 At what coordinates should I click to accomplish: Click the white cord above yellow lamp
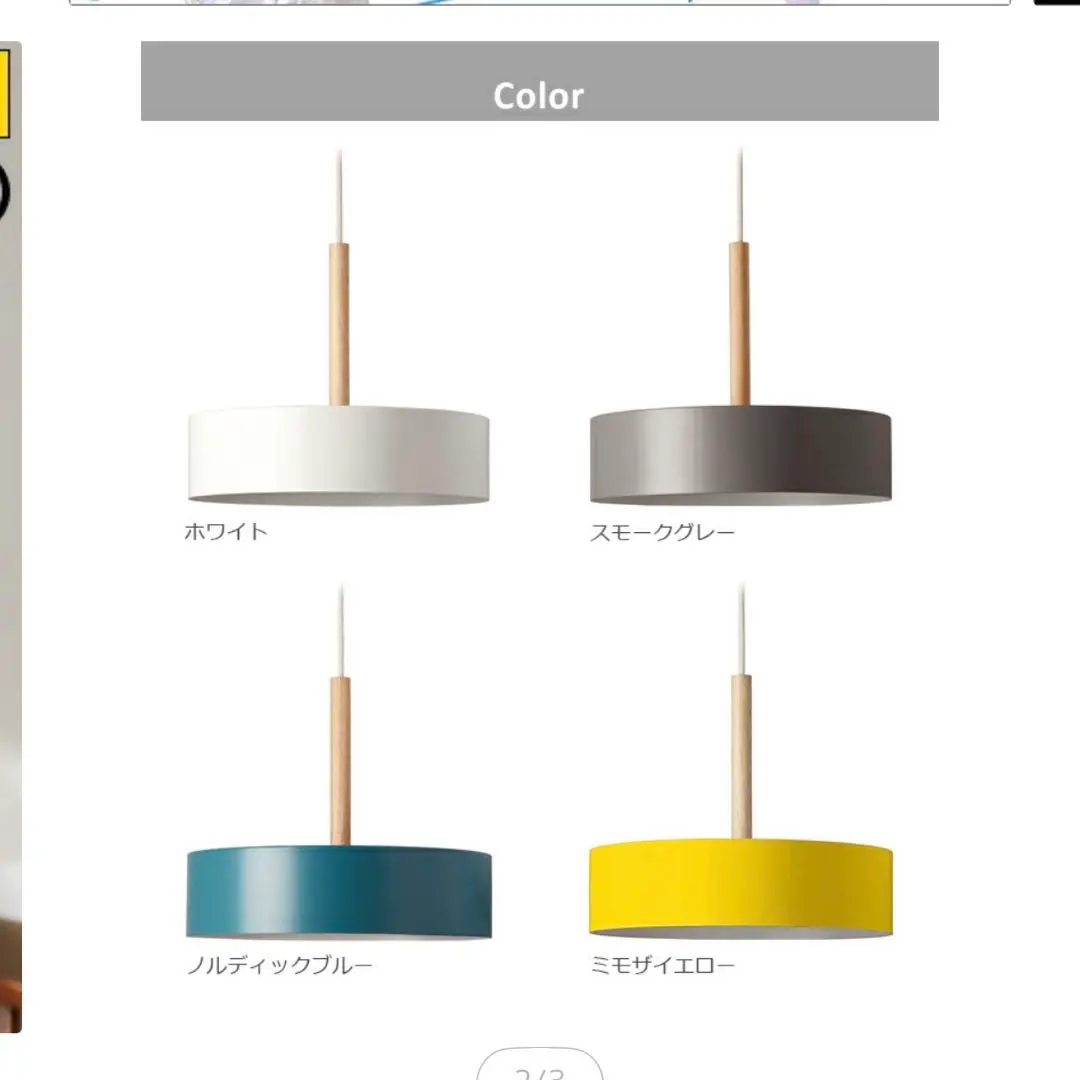(742, 630)
